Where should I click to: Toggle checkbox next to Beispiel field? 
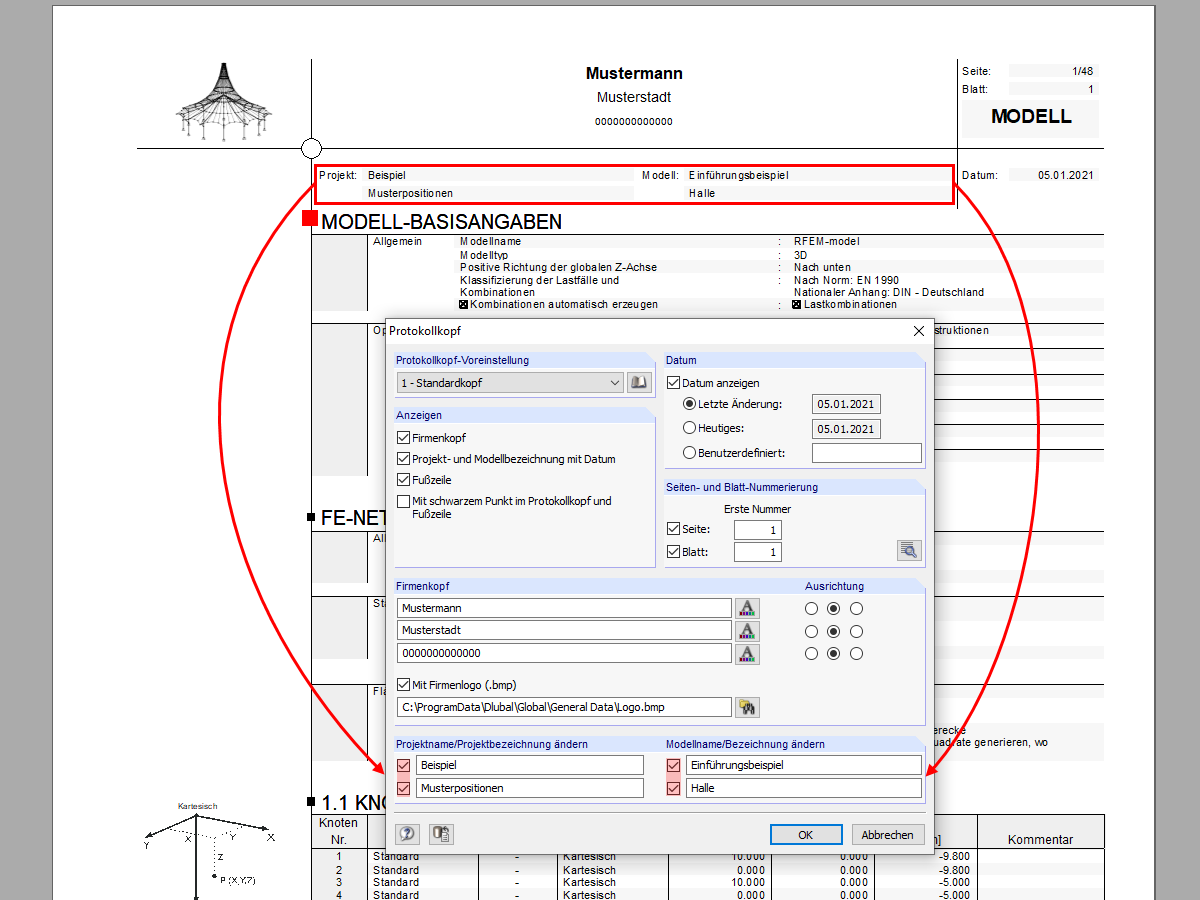point(404,765)
